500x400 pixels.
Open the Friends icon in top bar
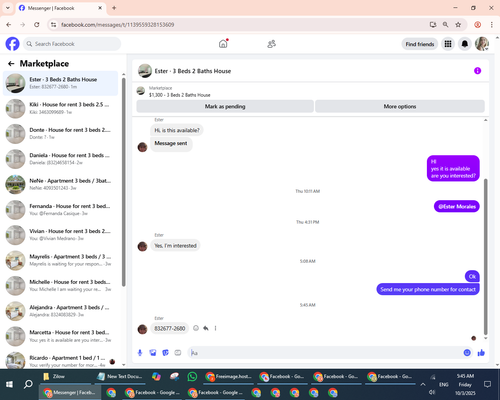coord(272,44)
